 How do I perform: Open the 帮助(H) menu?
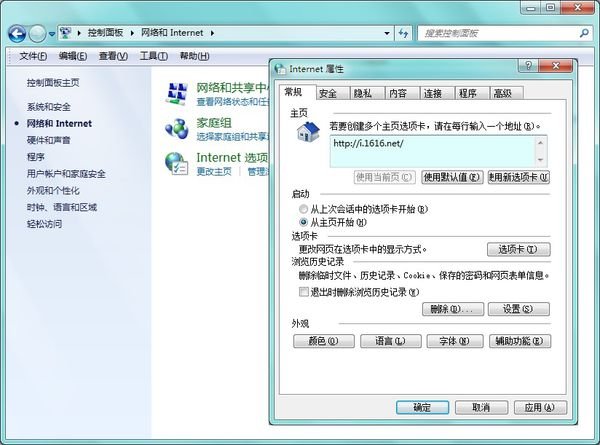click(194, 56)
